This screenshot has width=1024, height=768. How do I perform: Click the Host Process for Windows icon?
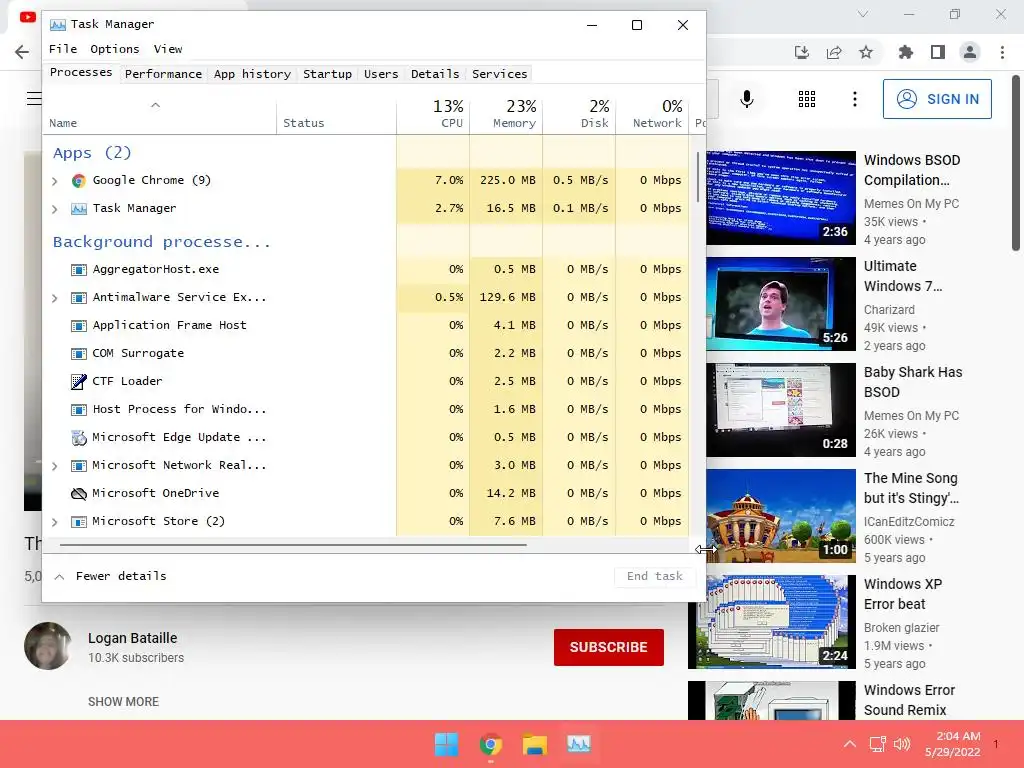(x=79, y=410)
